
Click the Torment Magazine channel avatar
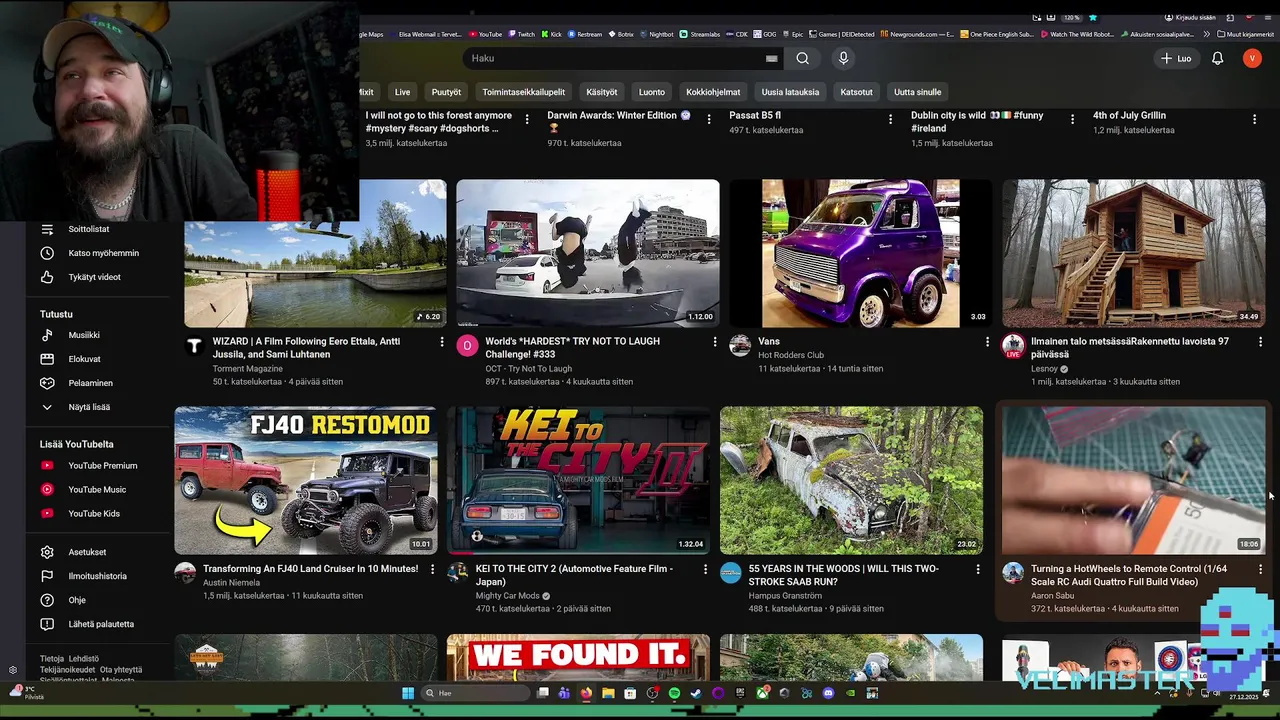(195, 346)
